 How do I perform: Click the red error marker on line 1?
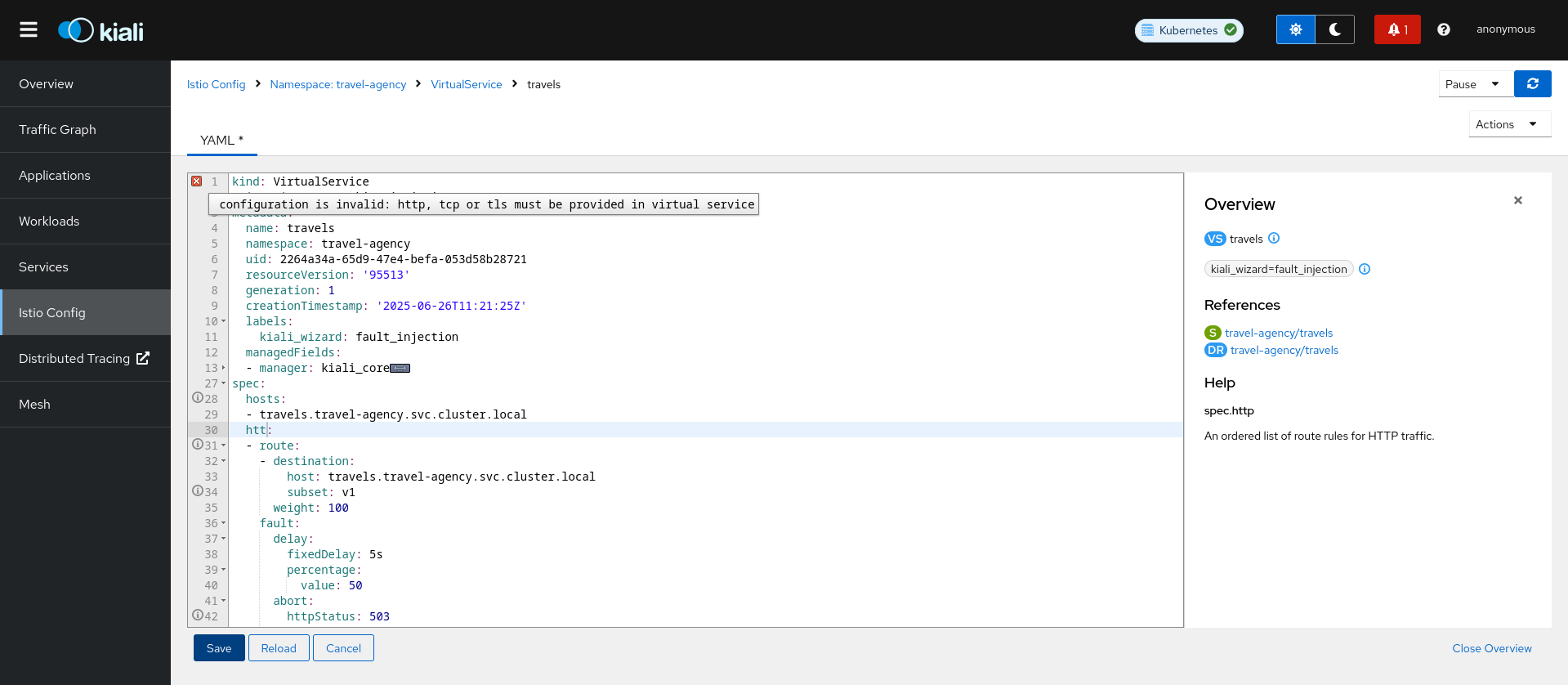pos(197,181)
